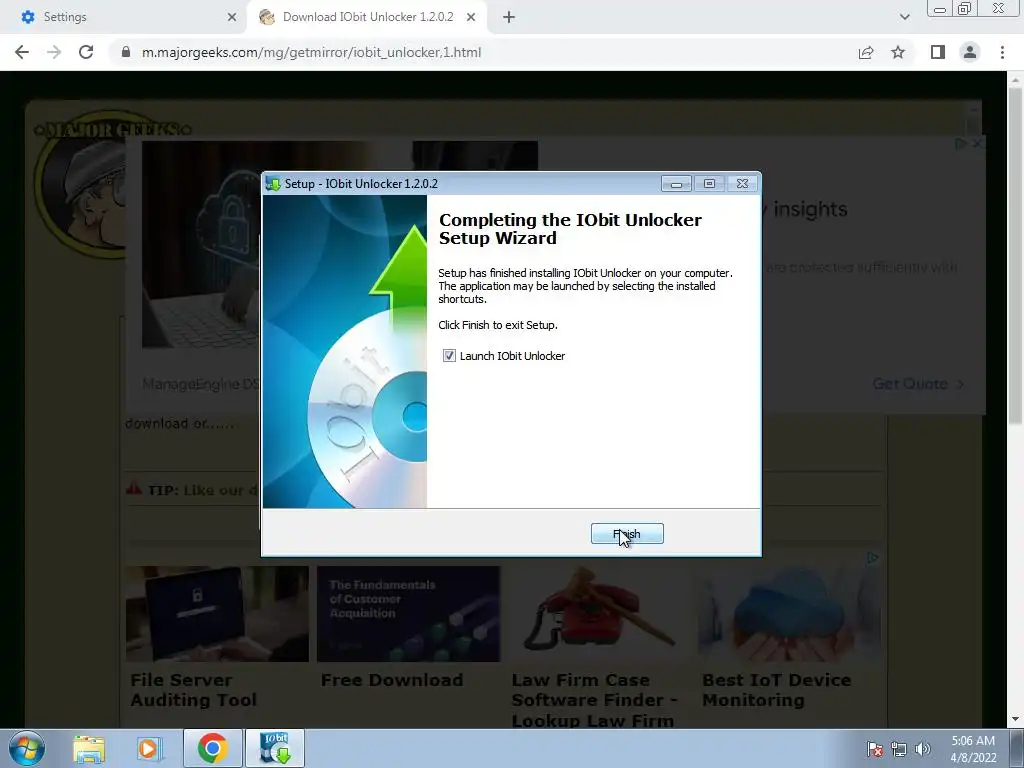Click AdChoices icon on bottom ads
The image size is (1024, 768).
[872, 558]
